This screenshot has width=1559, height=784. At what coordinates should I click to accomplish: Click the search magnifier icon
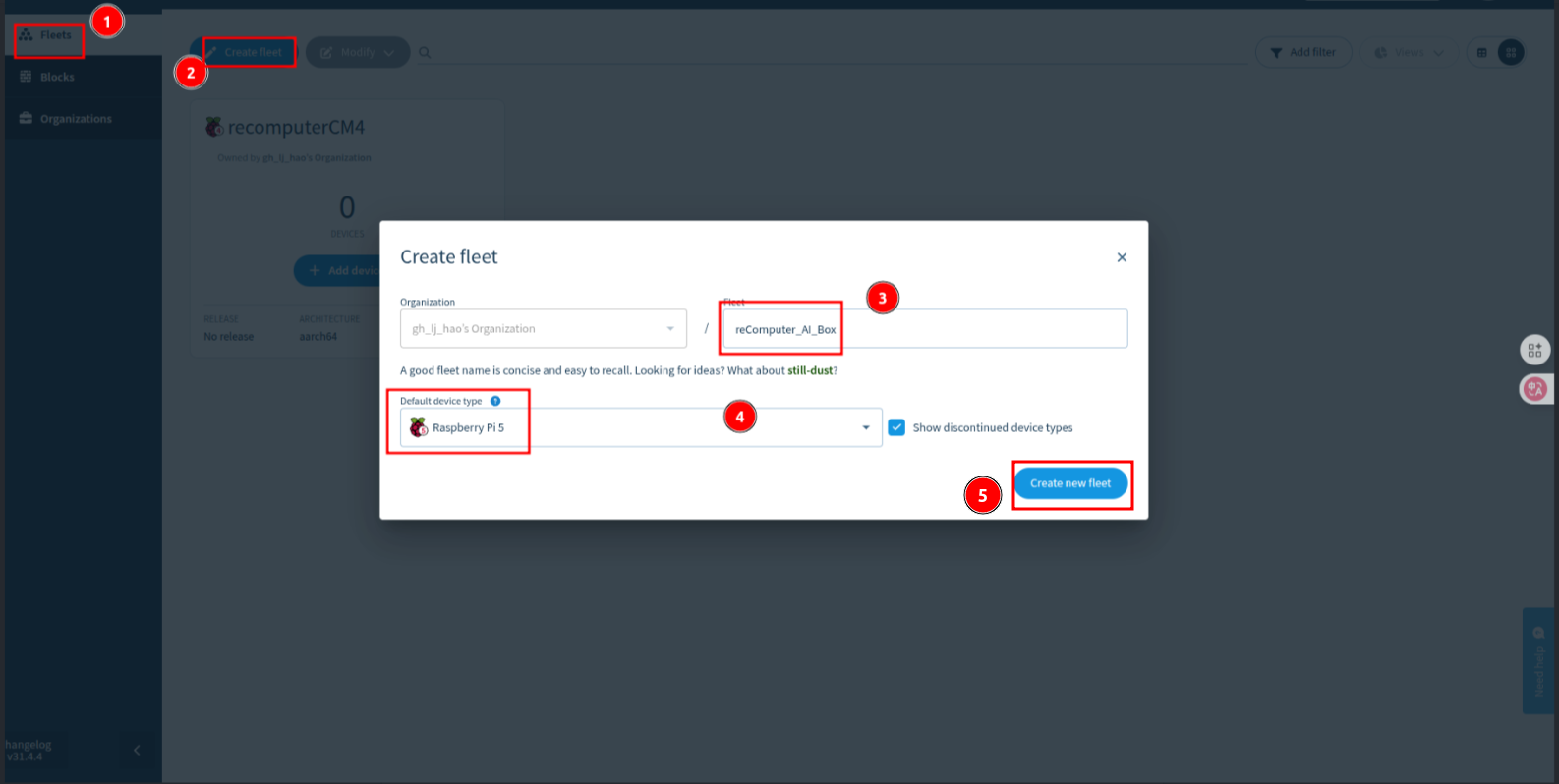tap(425, 53)
